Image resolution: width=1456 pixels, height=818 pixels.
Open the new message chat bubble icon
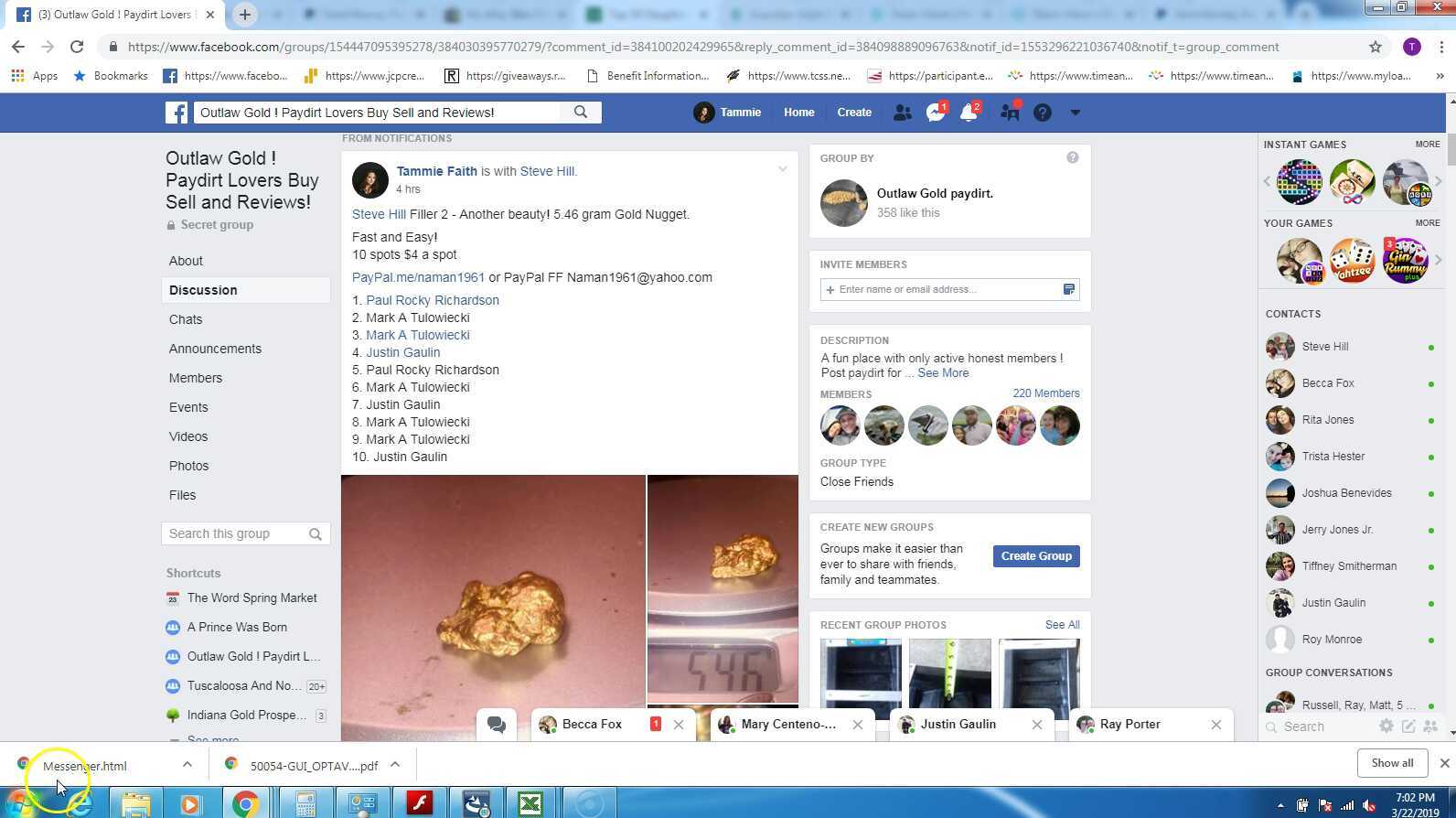point(497,725)
